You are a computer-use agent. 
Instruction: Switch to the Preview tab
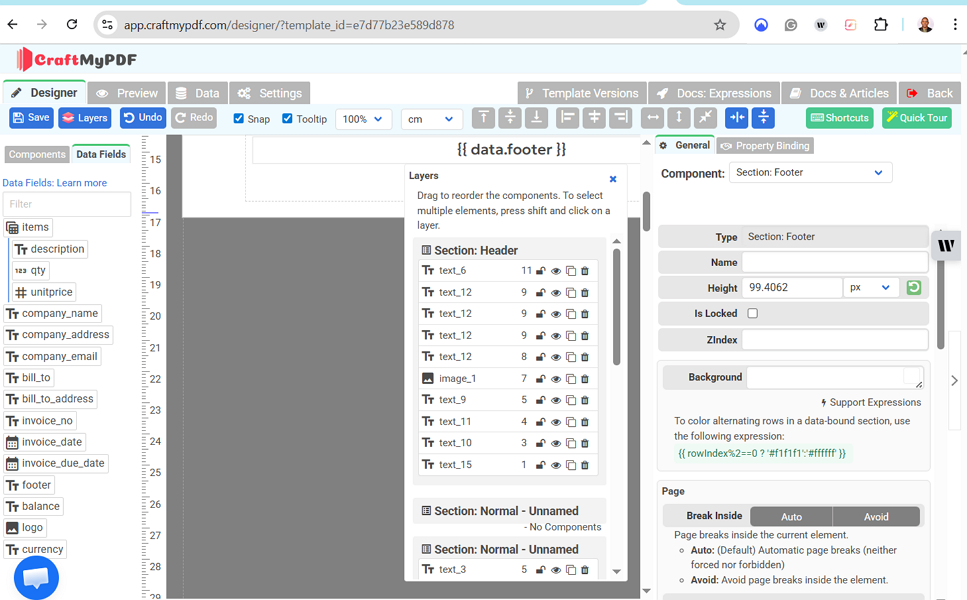coord(127,93)
